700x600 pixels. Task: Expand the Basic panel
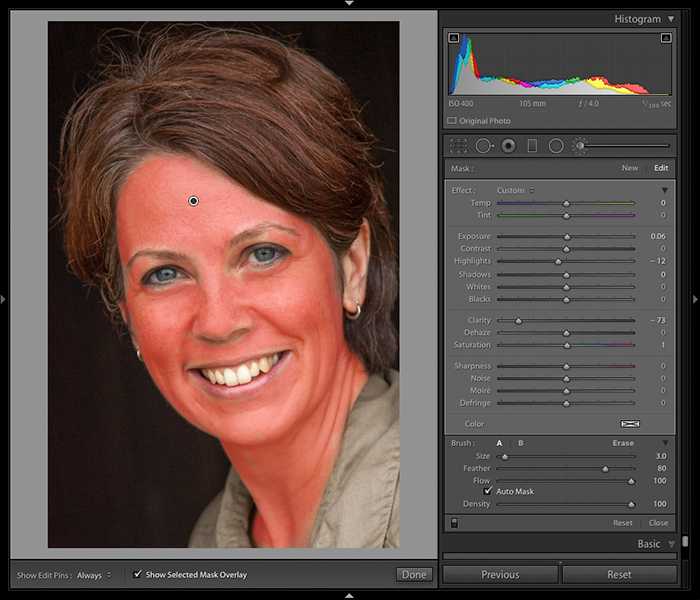(x=671, y=544)
